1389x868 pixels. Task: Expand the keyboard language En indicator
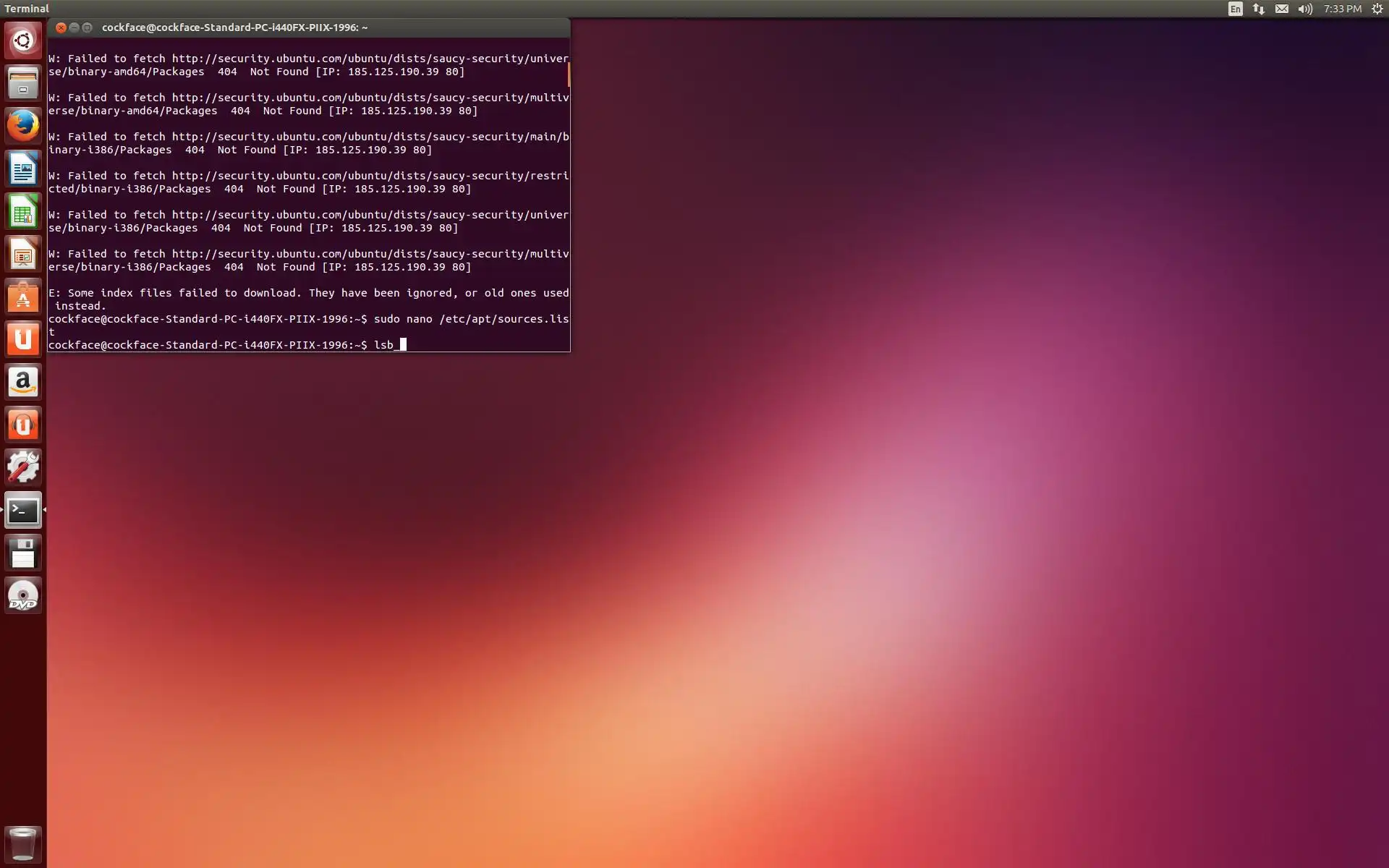(x=1235, y=9)
